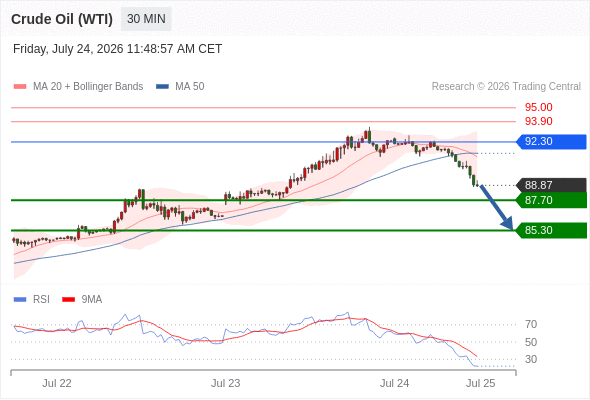Click the green 87.70 support price tag
Viewport: 590px width, 400px height.
click(x=551, y=200)
